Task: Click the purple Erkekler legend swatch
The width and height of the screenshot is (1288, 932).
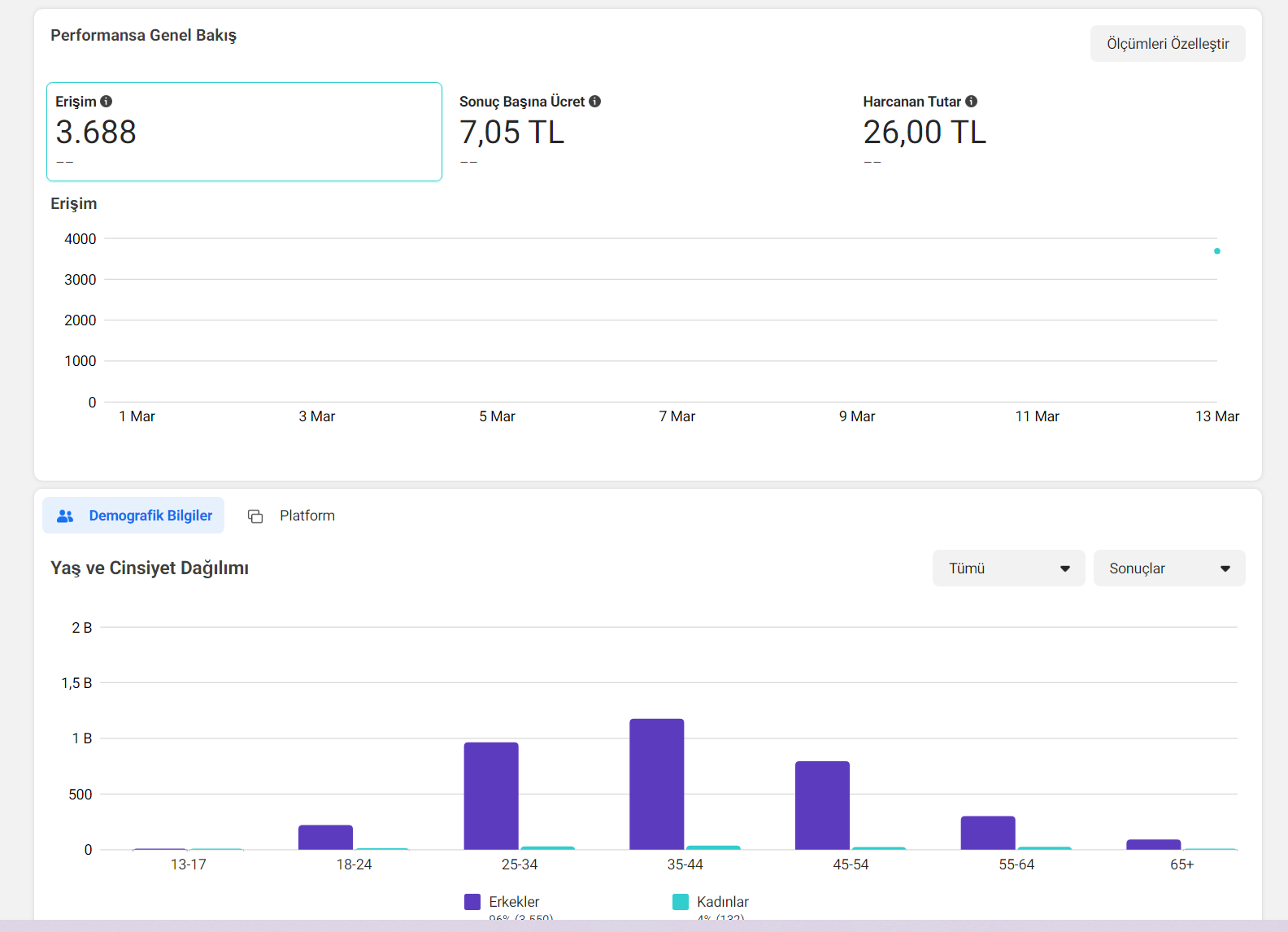Action: (x=472, y=902)
